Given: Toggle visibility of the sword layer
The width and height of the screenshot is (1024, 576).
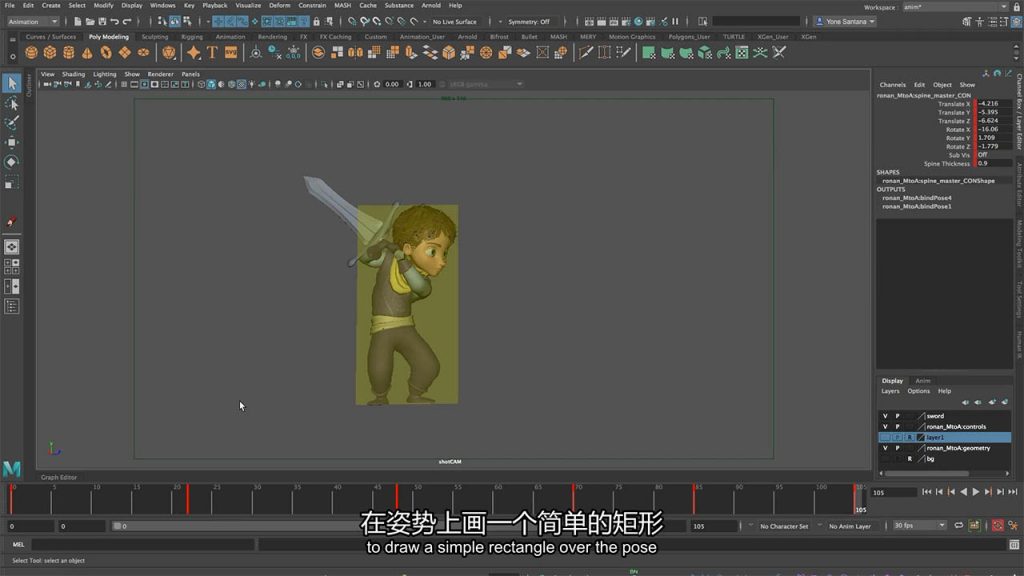Looking at the screenshot, I should 885,416.
